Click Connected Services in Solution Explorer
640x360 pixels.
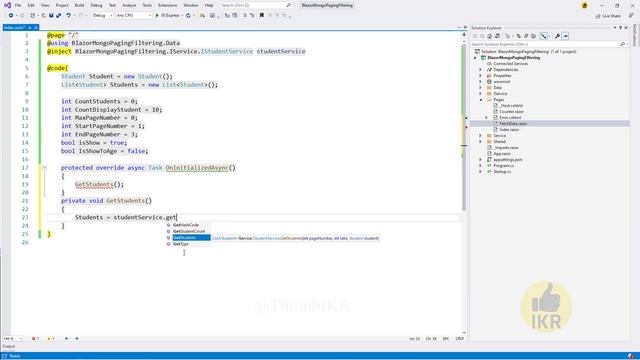pos(510,64)
